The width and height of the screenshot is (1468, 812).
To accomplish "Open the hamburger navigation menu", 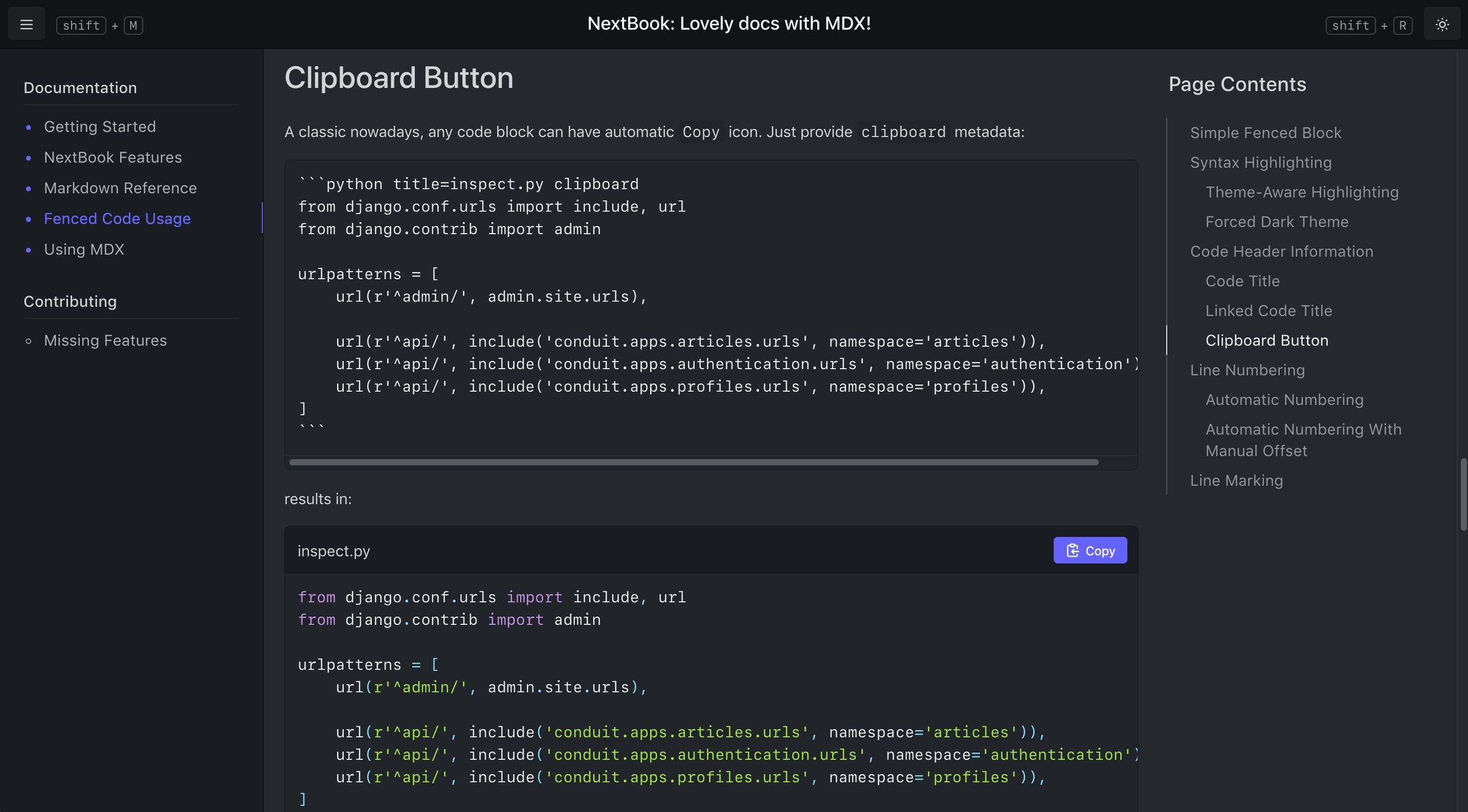I will pos(26,23).
